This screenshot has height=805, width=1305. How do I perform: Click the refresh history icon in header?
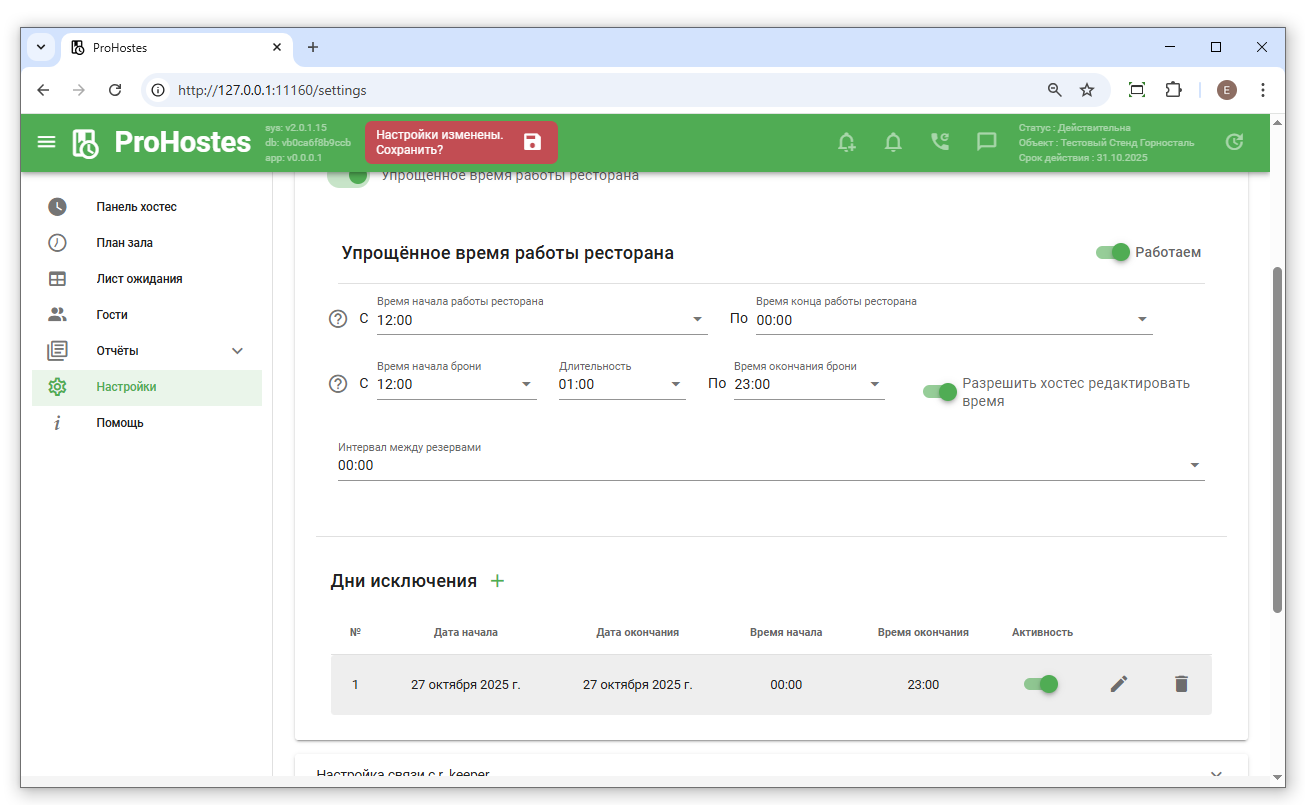coord(1235,142)
